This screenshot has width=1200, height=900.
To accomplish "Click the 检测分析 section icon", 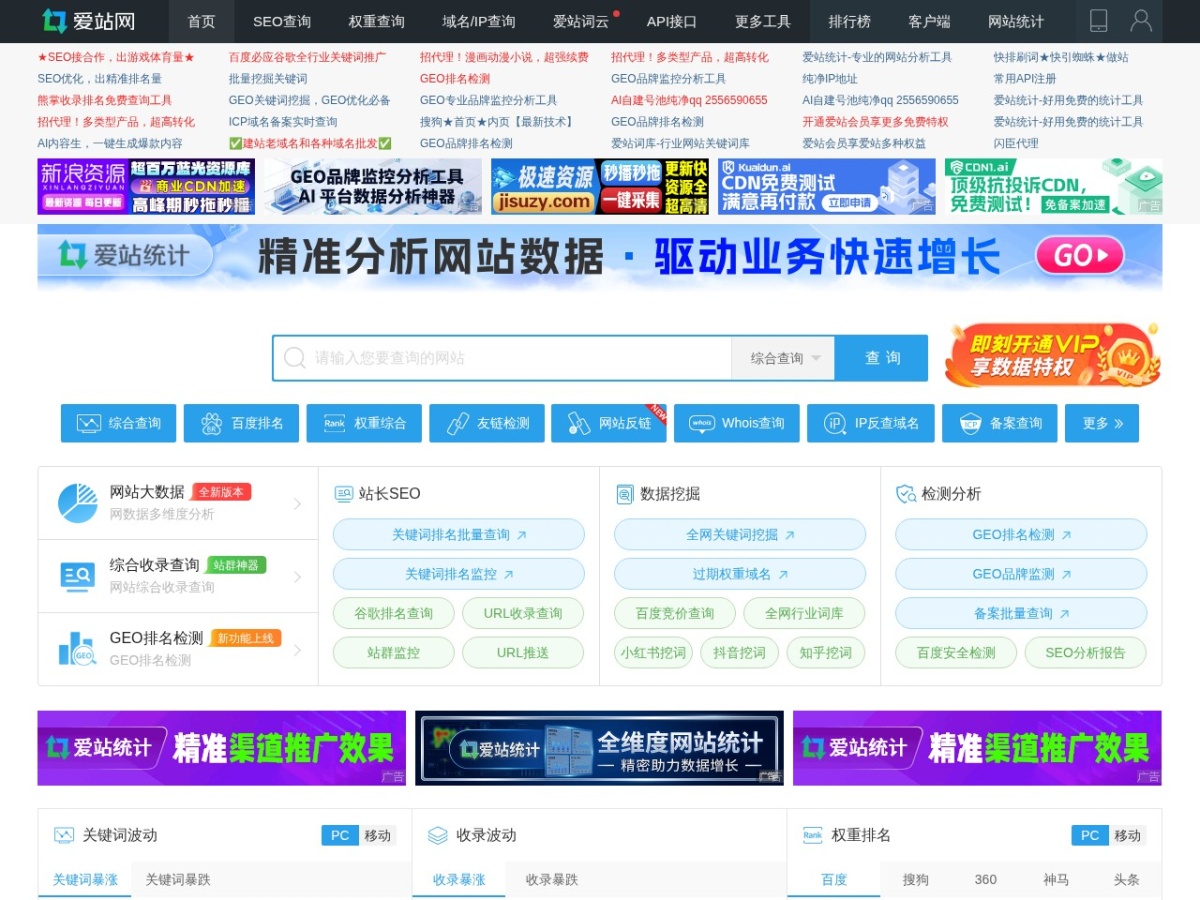I will (906, 494).
